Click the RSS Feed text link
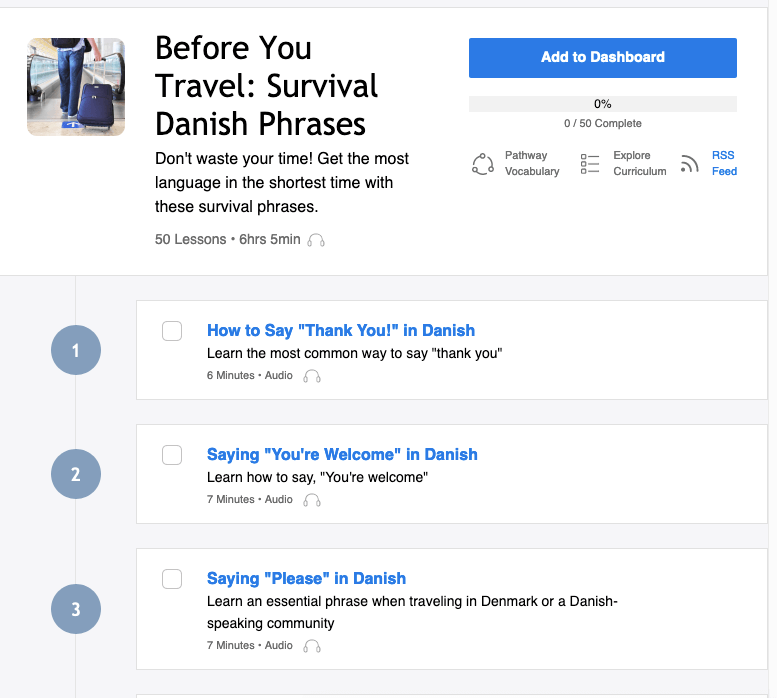This screenshot has height=698, width=777. 724,163
